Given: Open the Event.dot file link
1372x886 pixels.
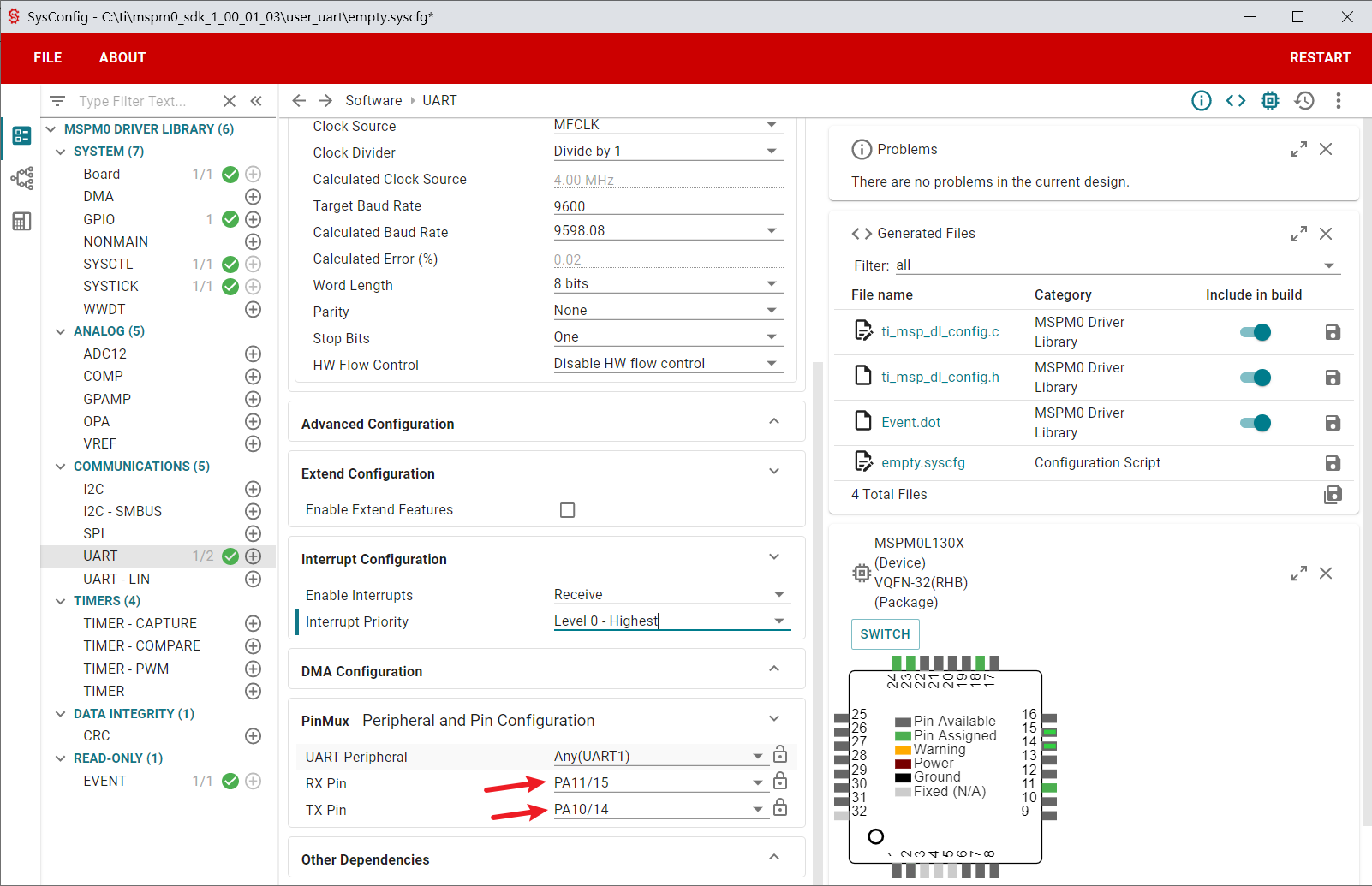Looking at the screenshot, I should click(x=911, y=422).
